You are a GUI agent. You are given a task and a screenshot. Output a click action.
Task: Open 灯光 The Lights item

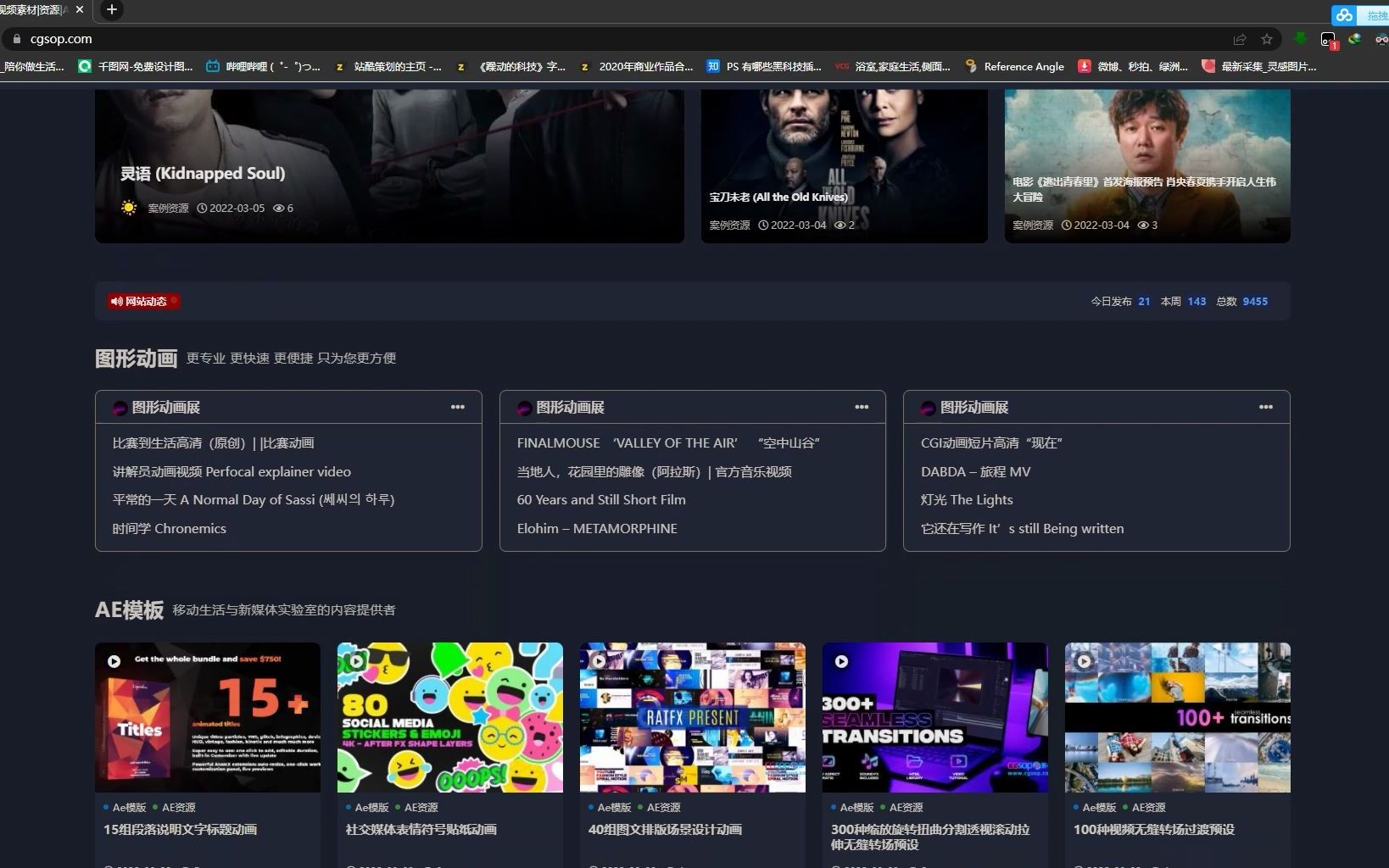967,500
